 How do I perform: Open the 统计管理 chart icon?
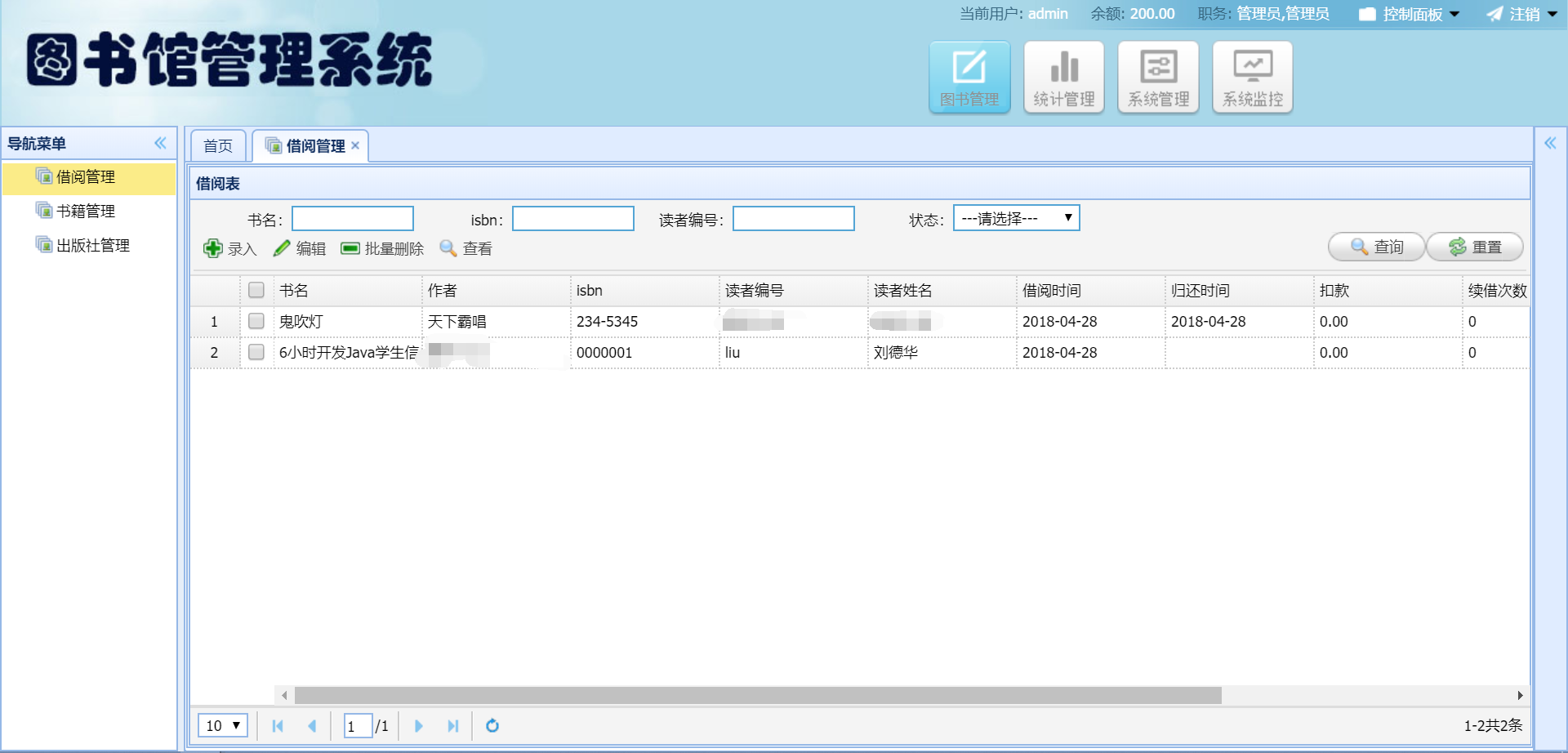pyautogui.click(x=1064, y=78)
